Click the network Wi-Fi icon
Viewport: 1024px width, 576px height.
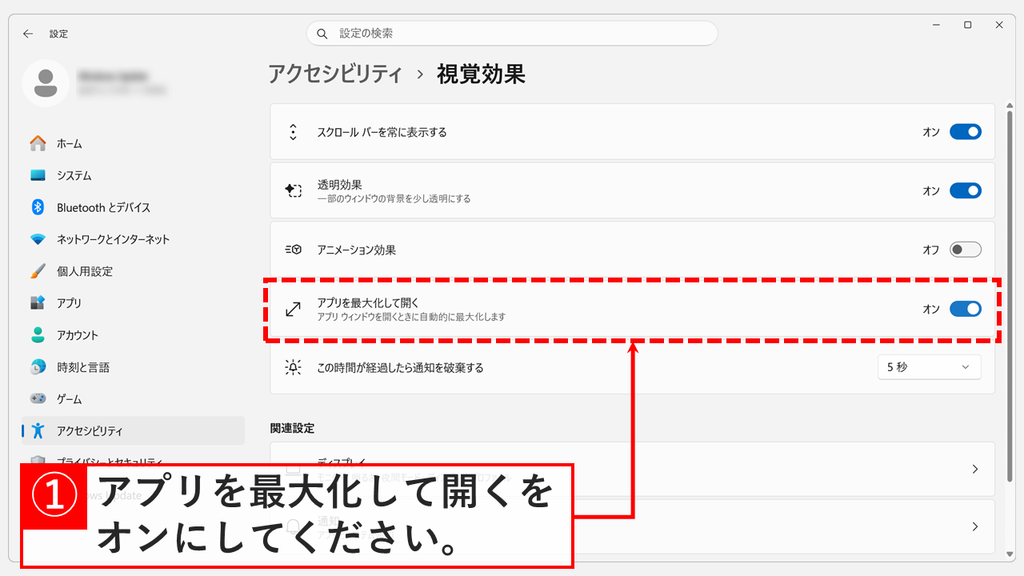[x=38, y=239]
